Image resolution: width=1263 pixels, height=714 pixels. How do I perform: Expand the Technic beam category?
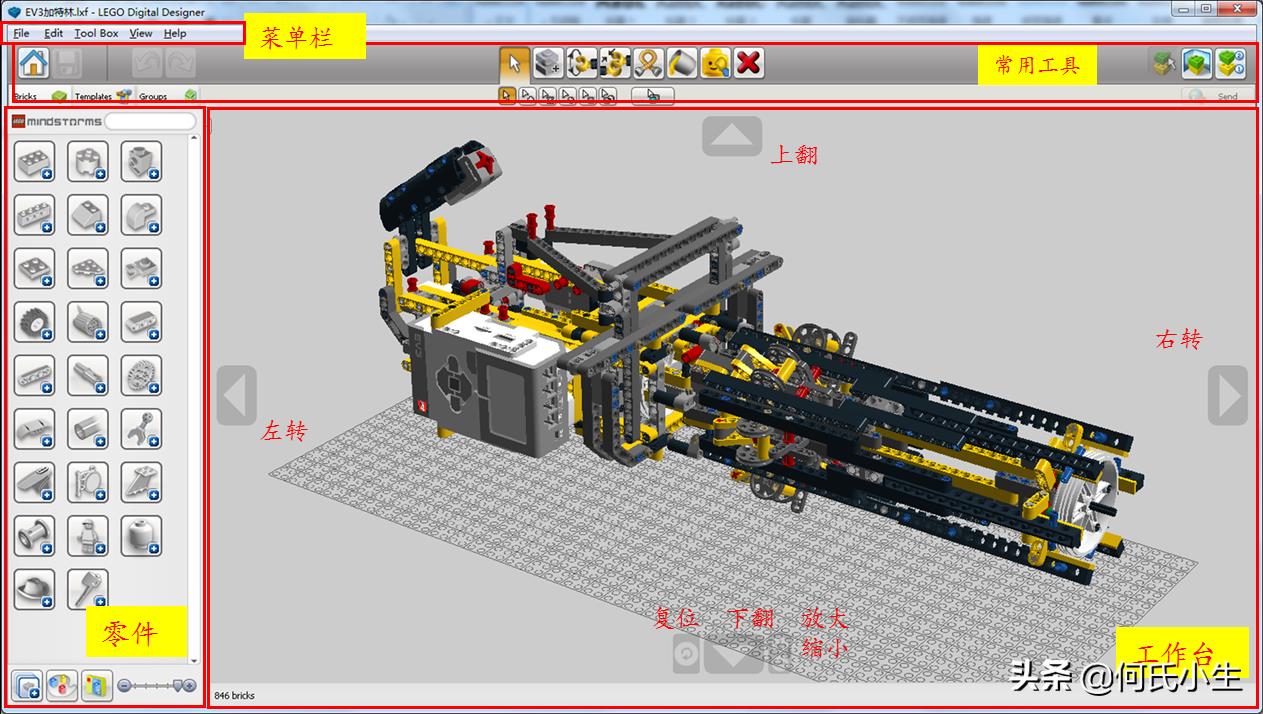[34, 375]
